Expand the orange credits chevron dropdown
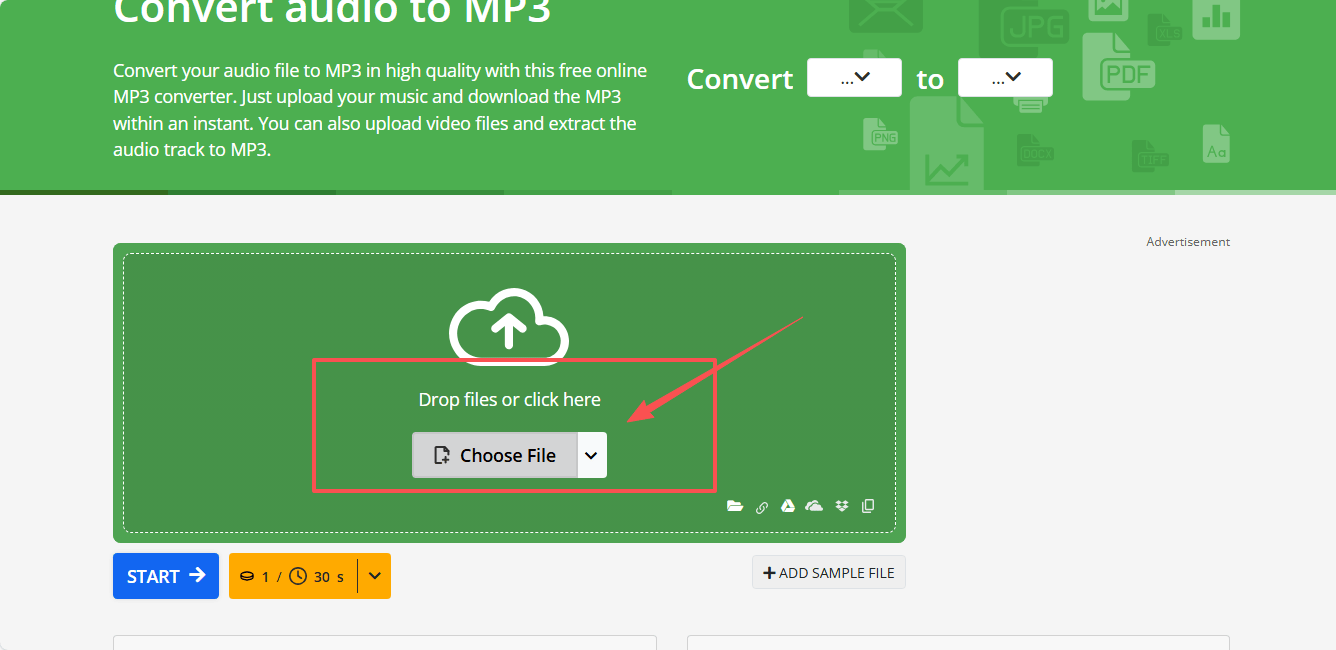This screenshot has height=650, width=1336. (x=375, y=576)
